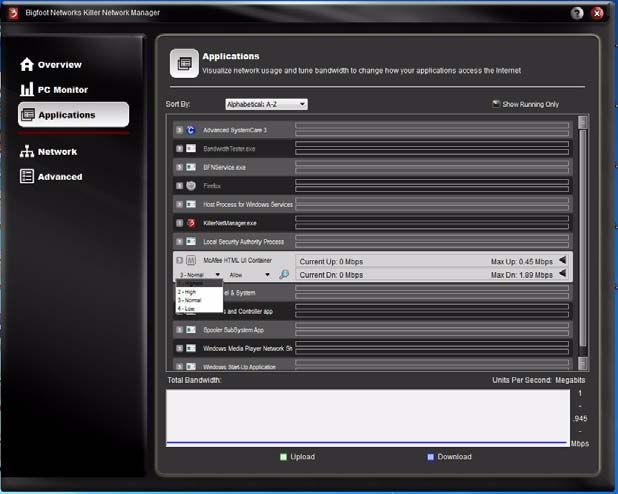
Task: Click the Units Per Second Megabits label
Action: tap(538, 380)
